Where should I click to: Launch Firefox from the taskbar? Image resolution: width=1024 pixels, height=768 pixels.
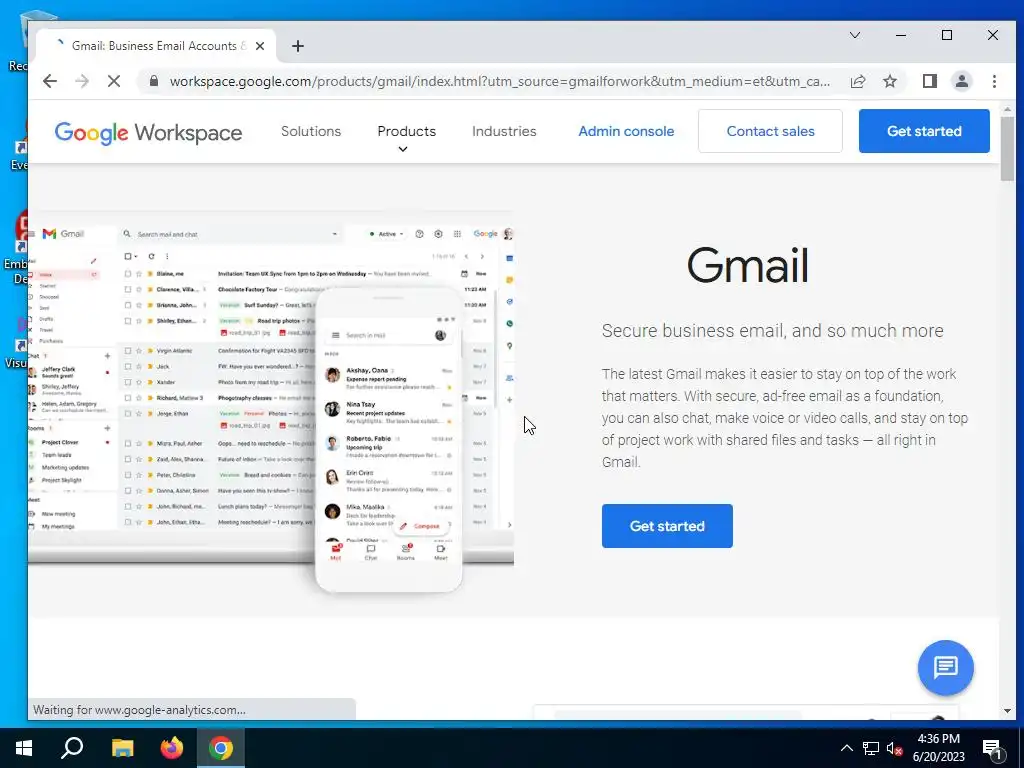pyautogui.click(x=172, y=748)
